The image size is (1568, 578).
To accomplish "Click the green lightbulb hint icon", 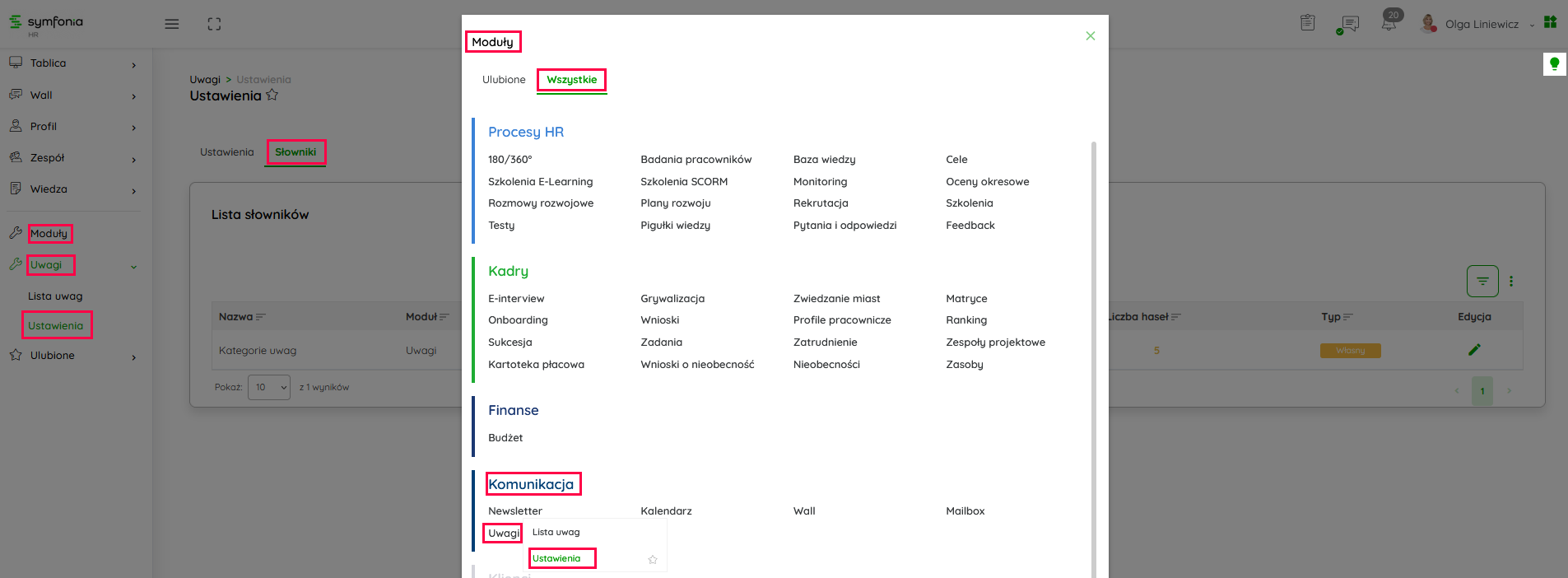I will (1554, 63).
